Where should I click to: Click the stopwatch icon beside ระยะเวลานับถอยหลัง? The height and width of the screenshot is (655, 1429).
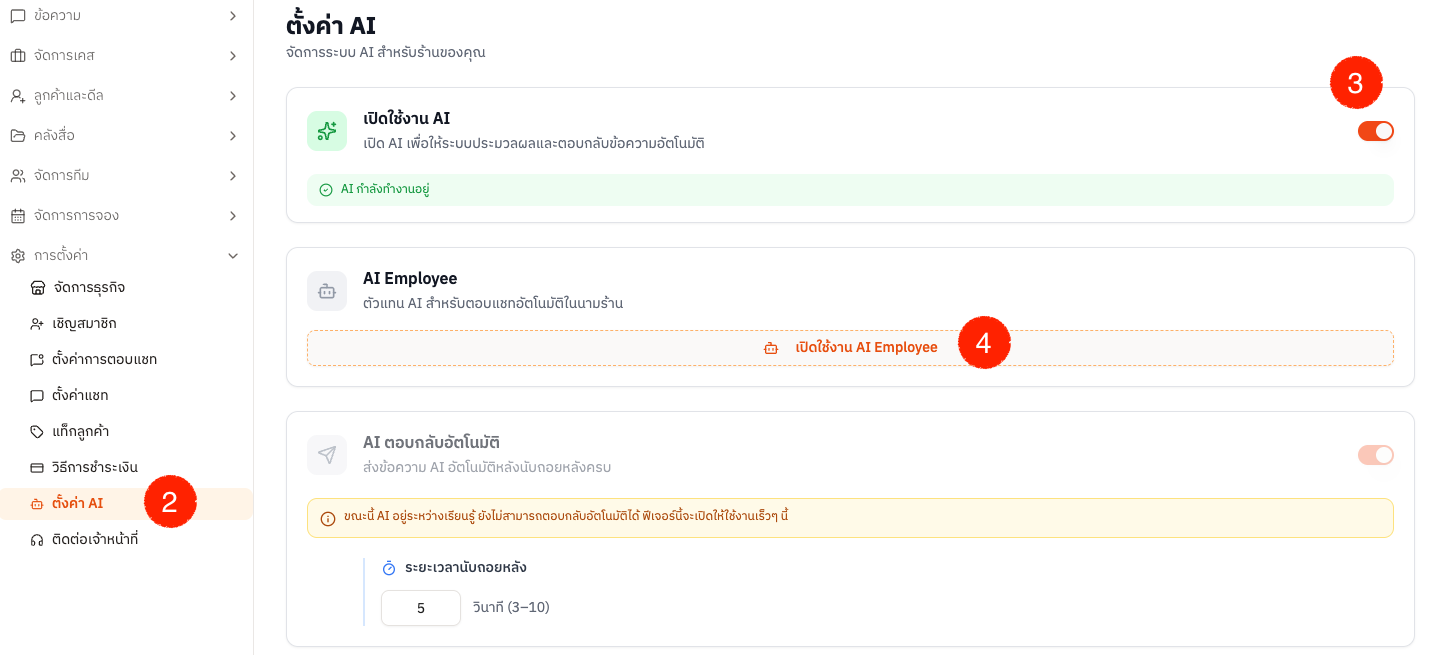point(390,568)
